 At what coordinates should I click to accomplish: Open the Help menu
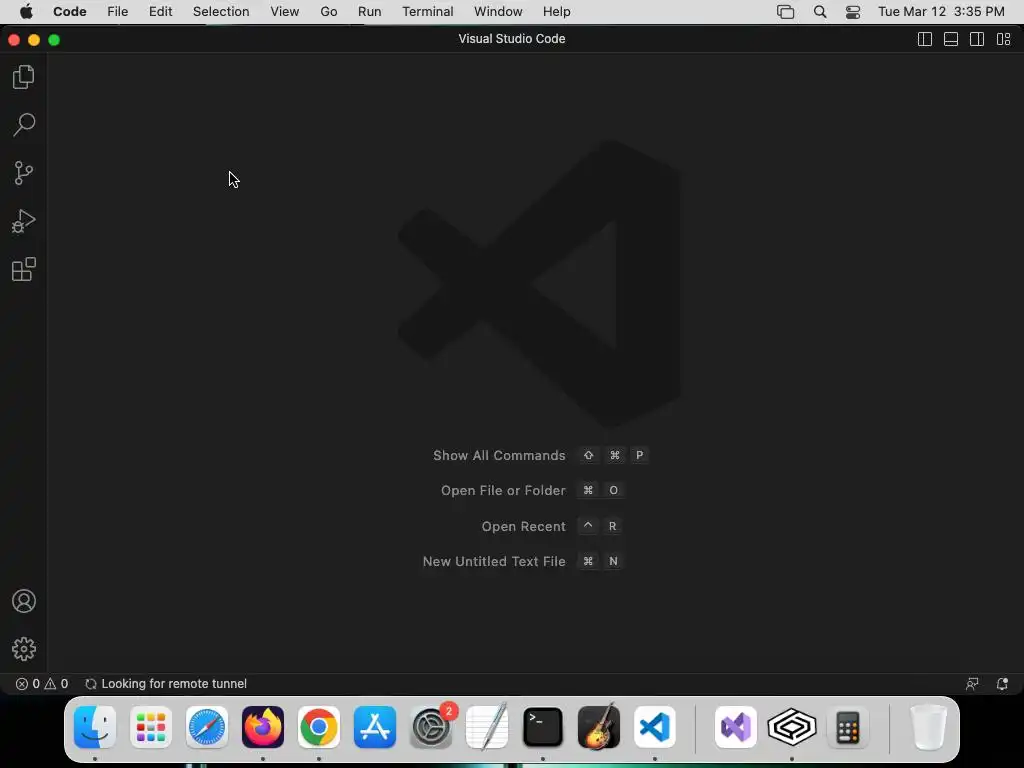(x=556, y=12)
